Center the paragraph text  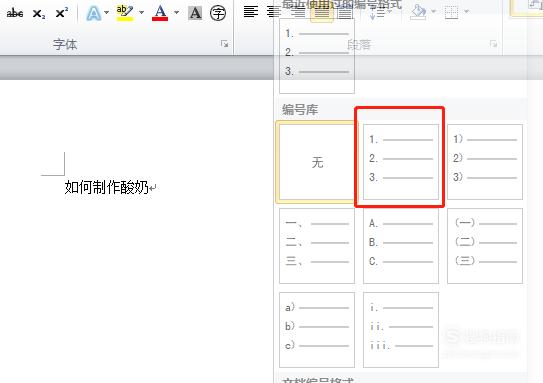point(273,12)
